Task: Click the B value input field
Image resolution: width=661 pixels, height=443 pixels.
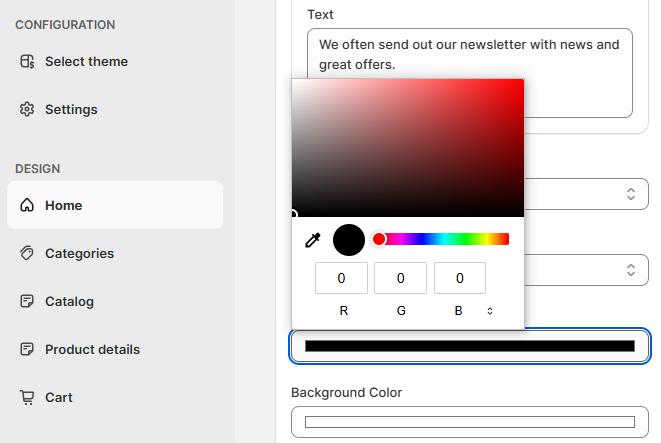Action: (x=460, y=278)
